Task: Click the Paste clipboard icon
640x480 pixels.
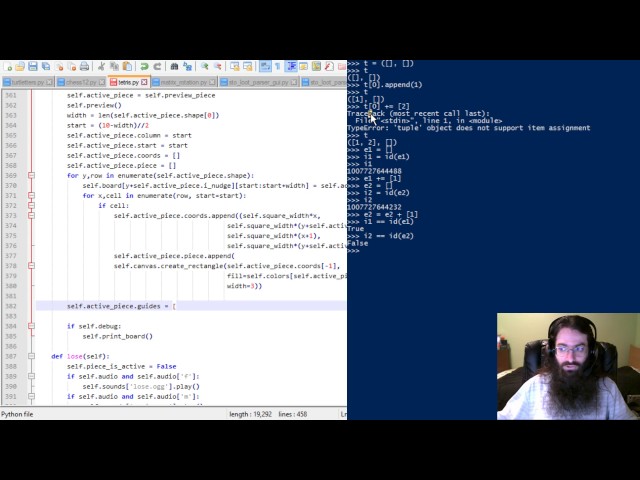Action: (127, 67)
